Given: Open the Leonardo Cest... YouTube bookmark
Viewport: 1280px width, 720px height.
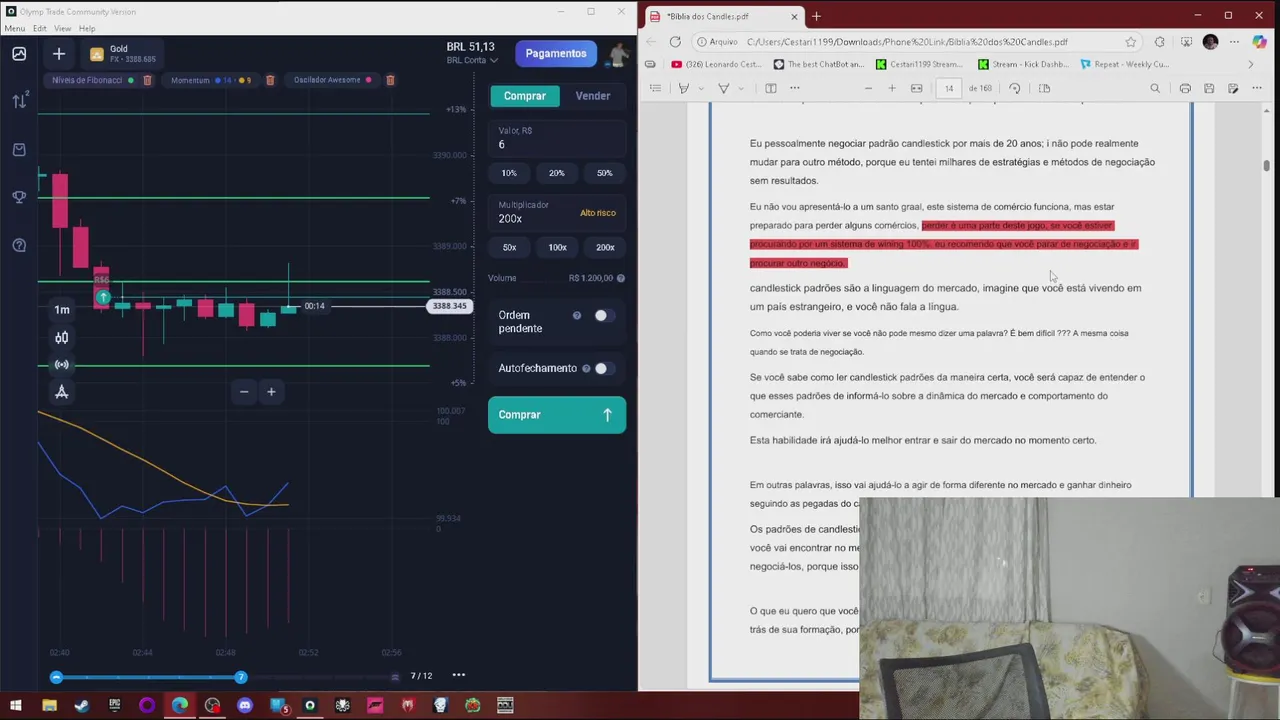Looking at the screenshot, I should [717, 64].
